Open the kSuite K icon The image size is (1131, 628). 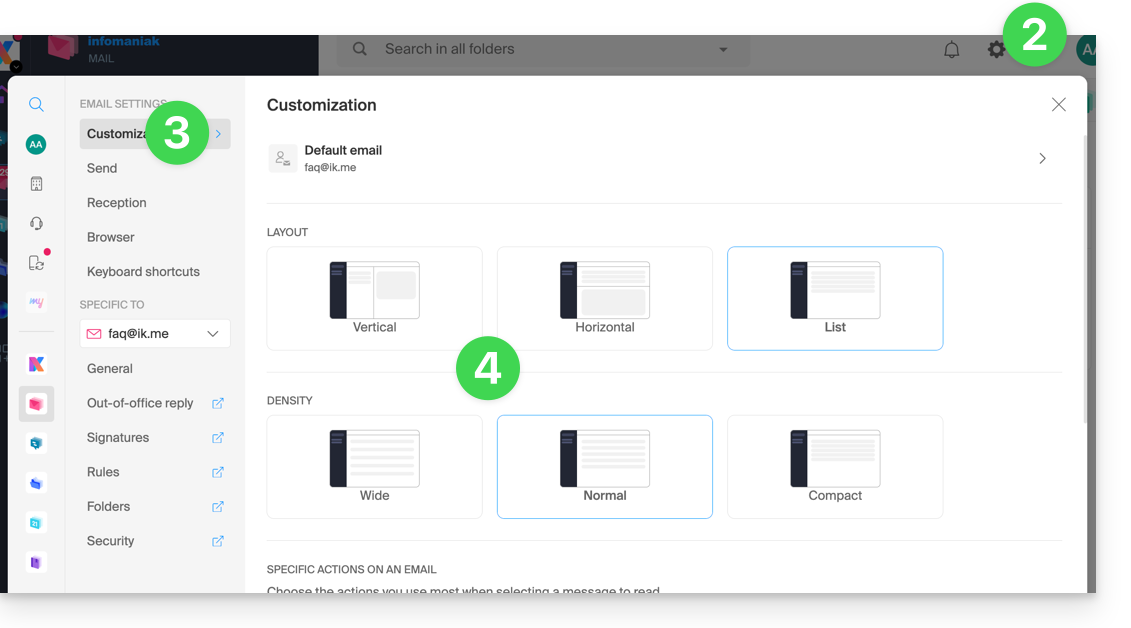click(36, 364)
